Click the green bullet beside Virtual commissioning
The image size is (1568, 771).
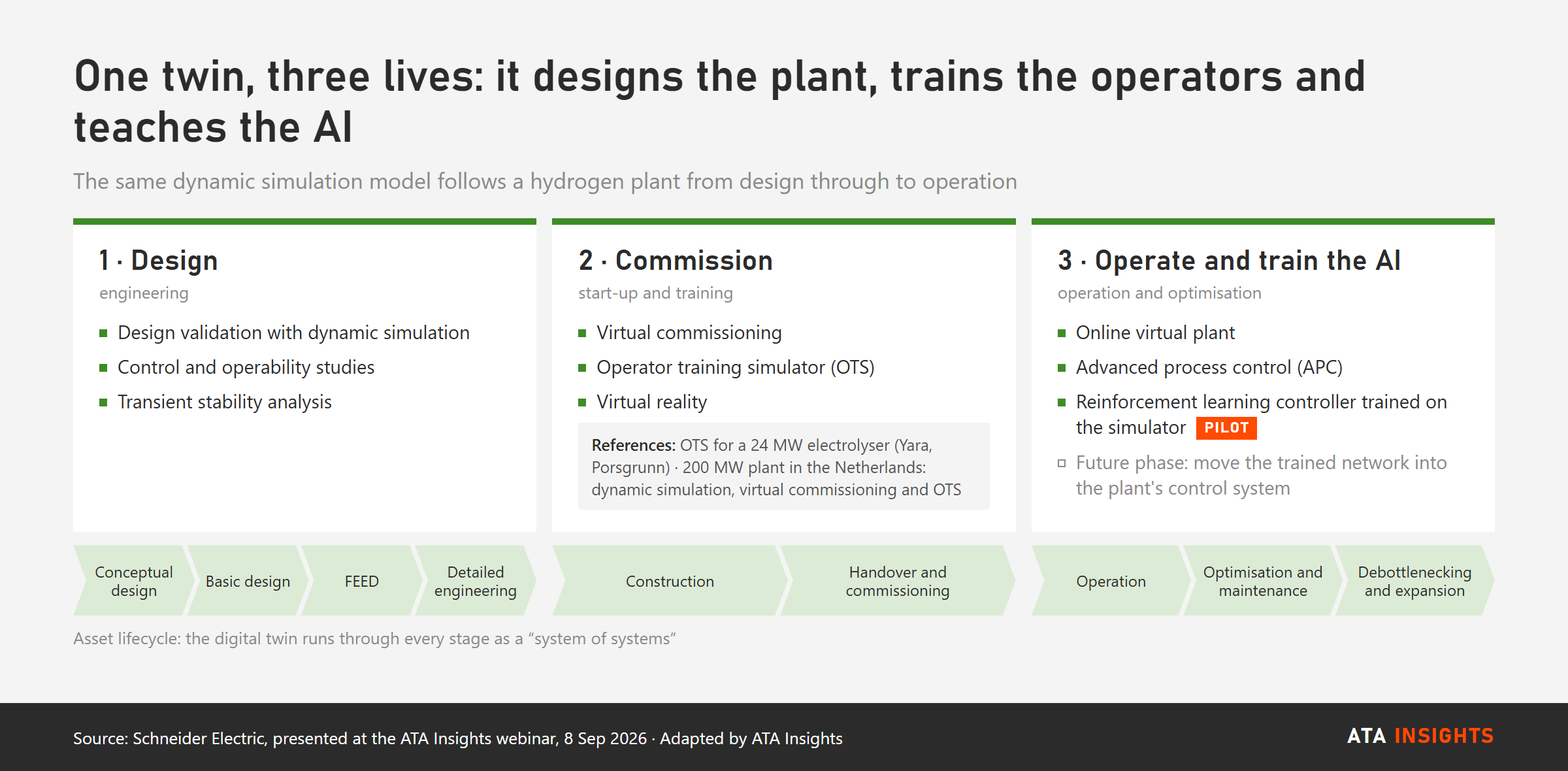point(582,333)
